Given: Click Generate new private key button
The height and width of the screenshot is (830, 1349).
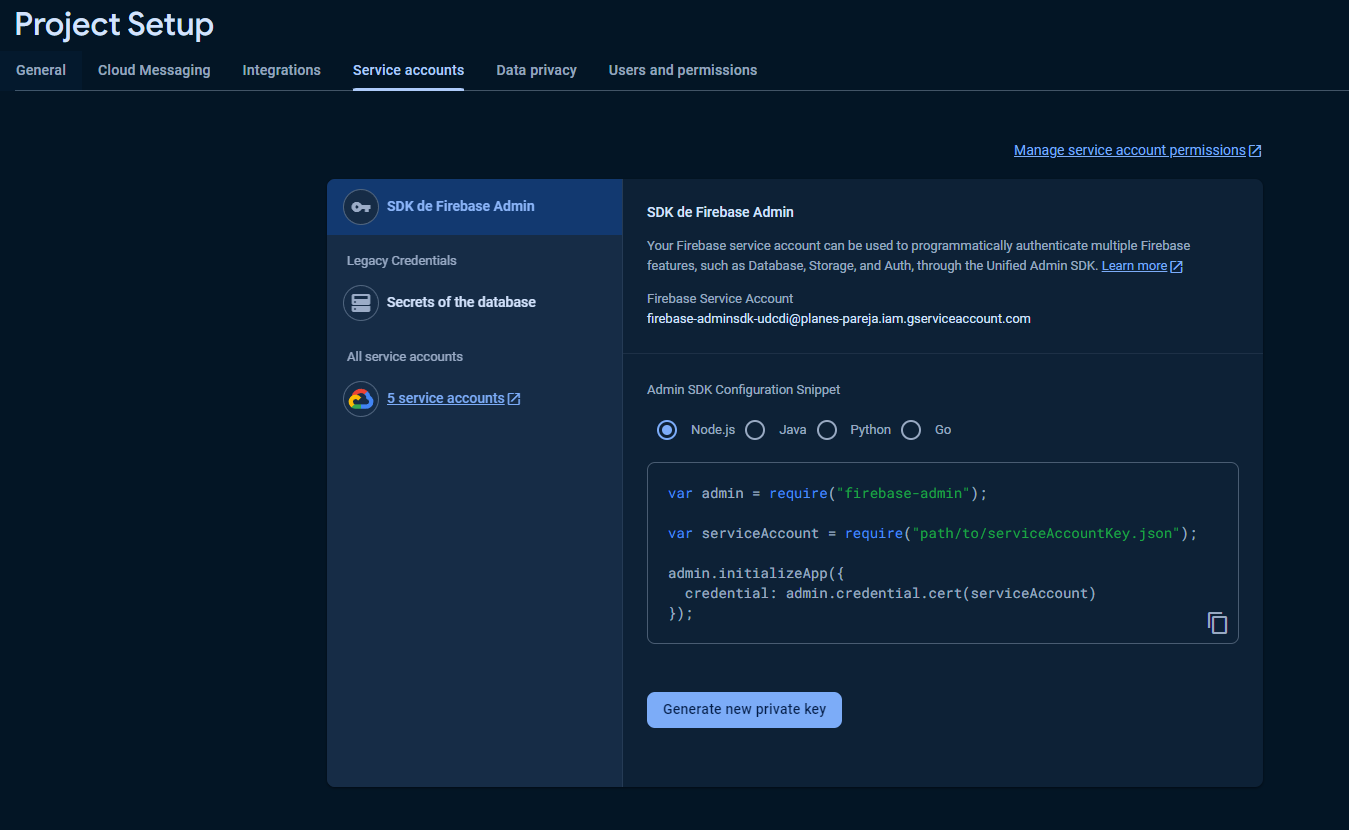Looking at the screenshot, I should 744,710.
